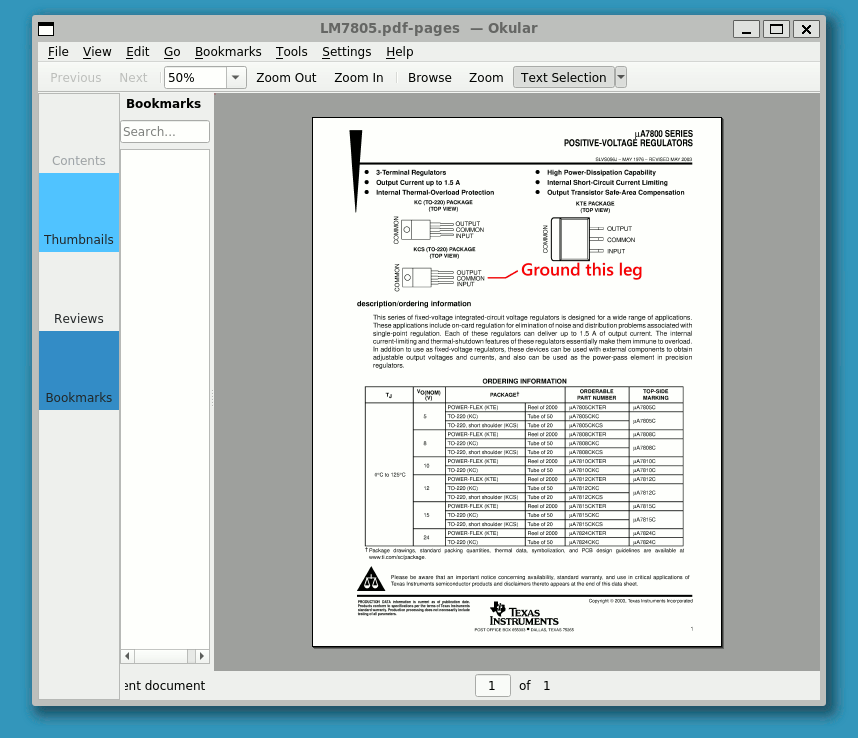This screenshot has width=858, height=738.
Task: Click the bookmarks Search field
Action: [x=165, y=132]
